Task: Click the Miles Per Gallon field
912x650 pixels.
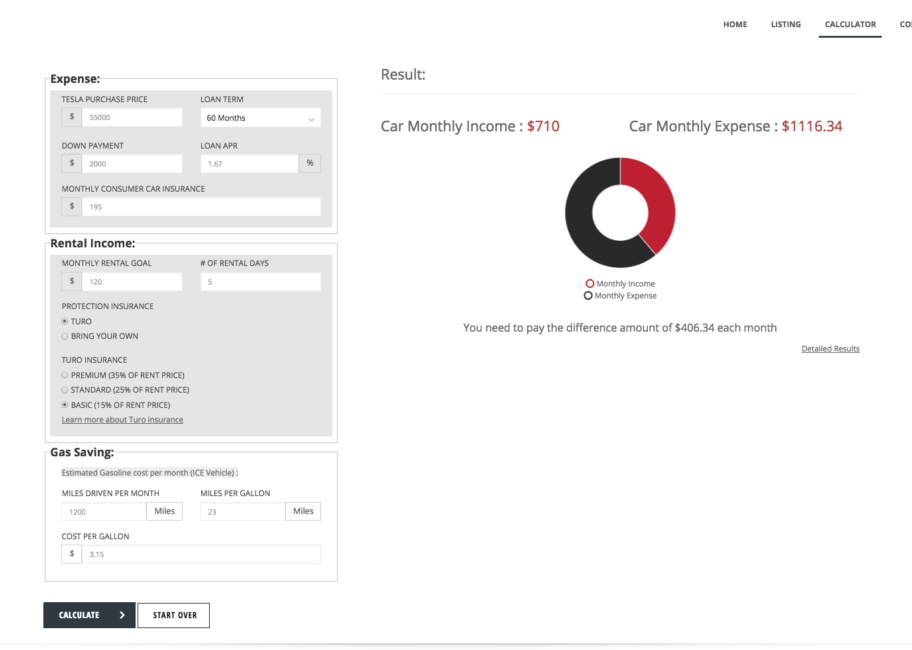Action: point(243,512)
